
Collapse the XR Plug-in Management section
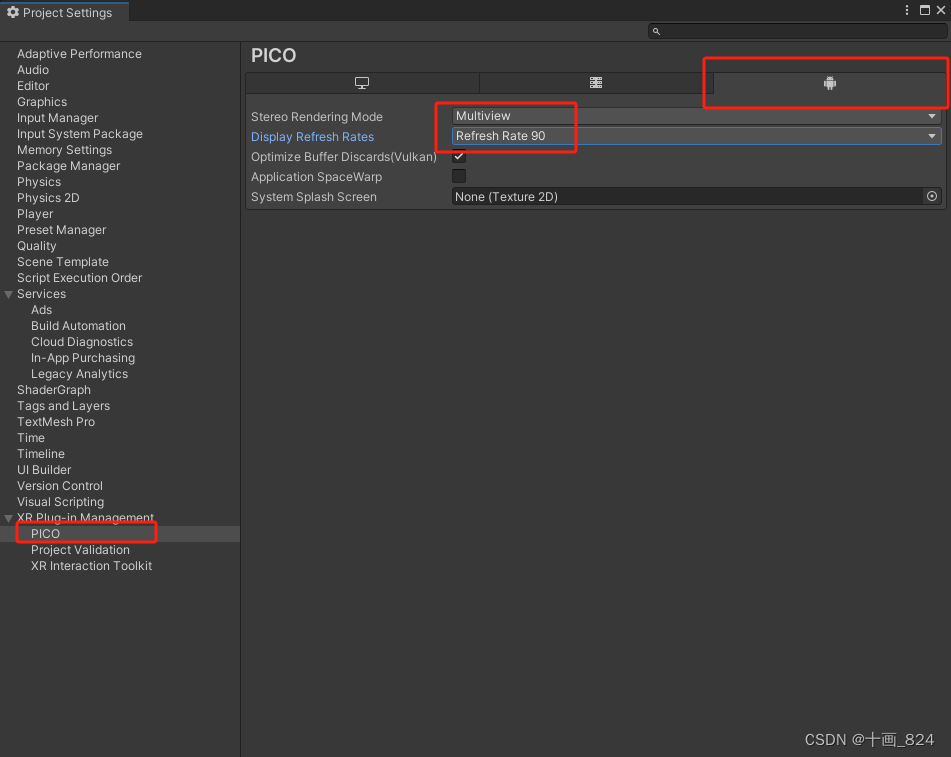coord(8,518)
